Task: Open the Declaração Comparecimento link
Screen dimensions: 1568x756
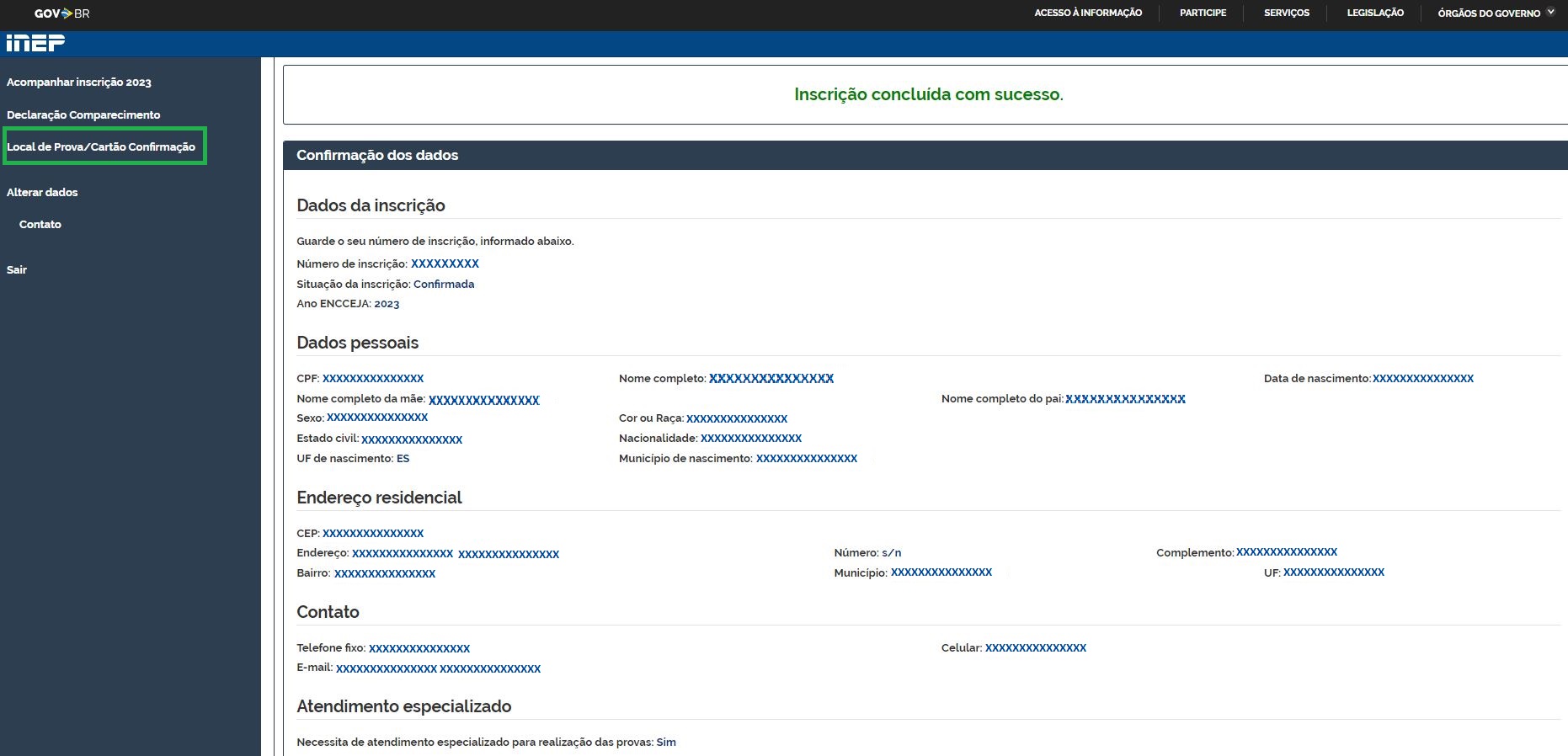Action: click(83, 114)
